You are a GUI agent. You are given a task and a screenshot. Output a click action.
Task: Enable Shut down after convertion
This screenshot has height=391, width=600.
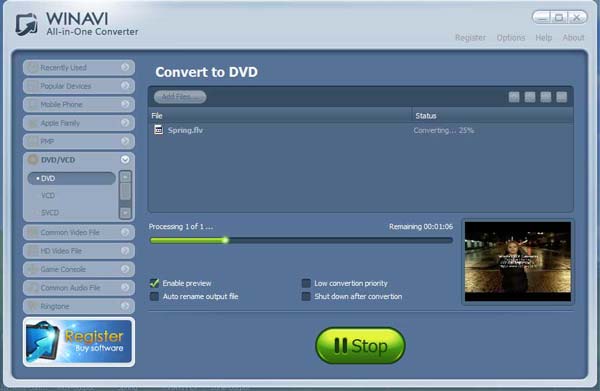(306, 296)
